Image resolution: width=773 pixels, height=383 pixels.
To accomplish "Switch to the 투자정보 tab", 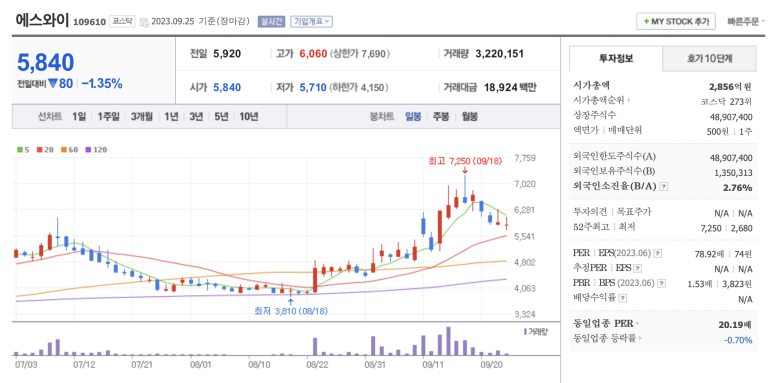I will 616,59.
